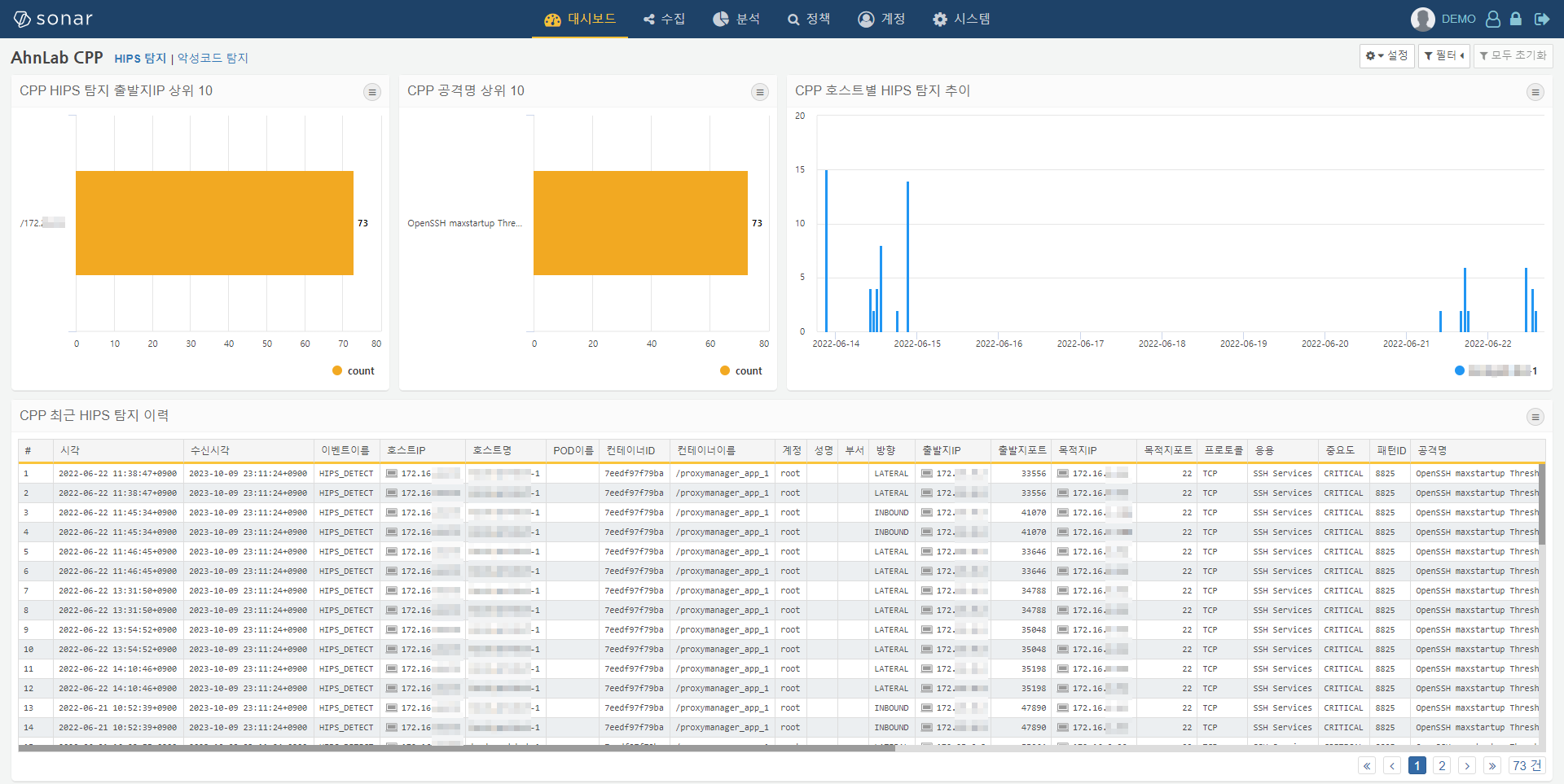Screen dimensions: 1564x784
Task: Go to first page of results
Action: point(1367,765)
